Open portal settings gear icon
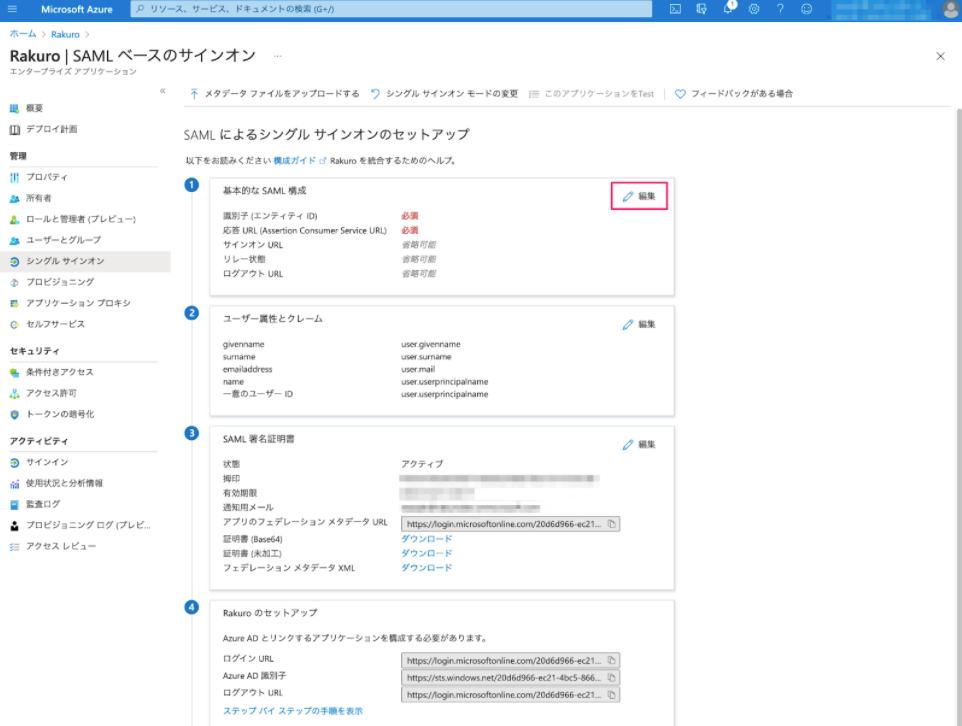962x726 pixels. pyautogui.click(x=754, y=9)
